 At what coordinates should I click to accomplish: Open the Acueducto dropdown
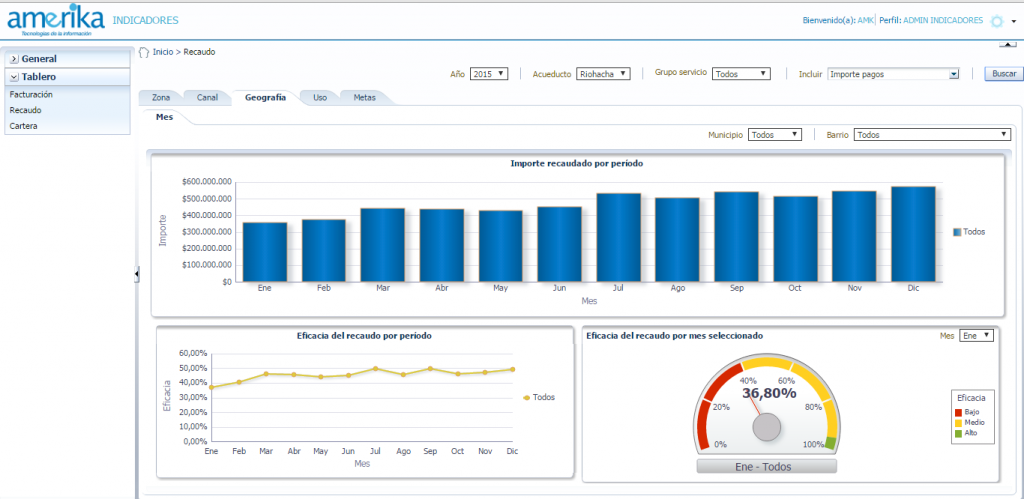click(x=603, y=74)
